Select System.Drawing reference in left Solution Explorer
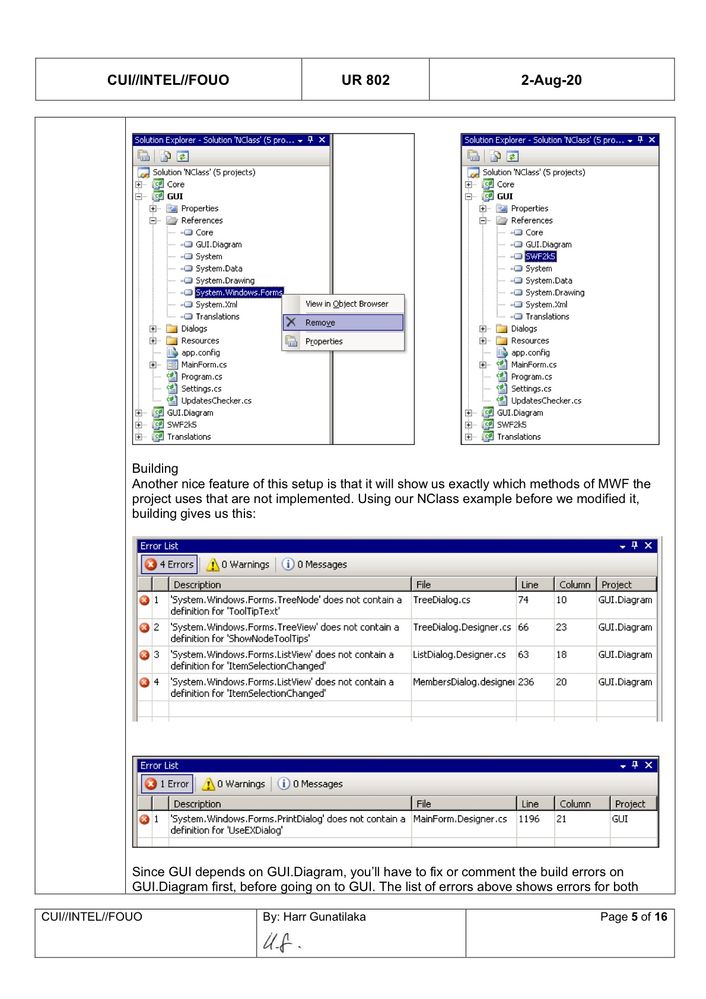706x999 pixels. 225,280
